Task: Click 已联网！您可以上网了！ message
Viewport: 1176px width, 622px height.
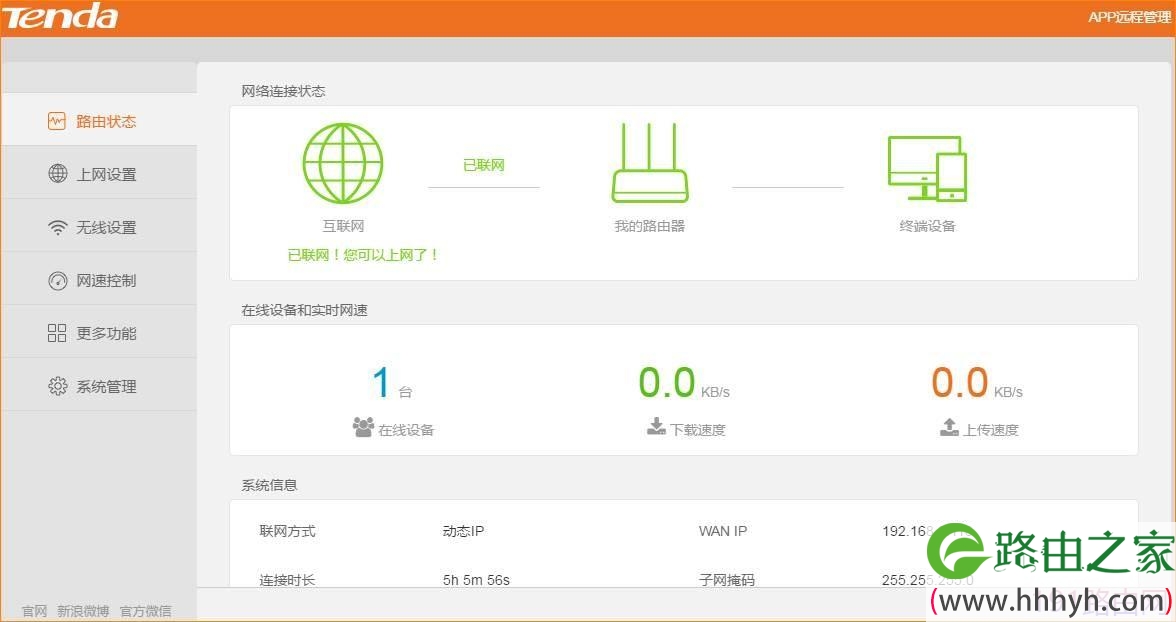Action: click(364, 255)
